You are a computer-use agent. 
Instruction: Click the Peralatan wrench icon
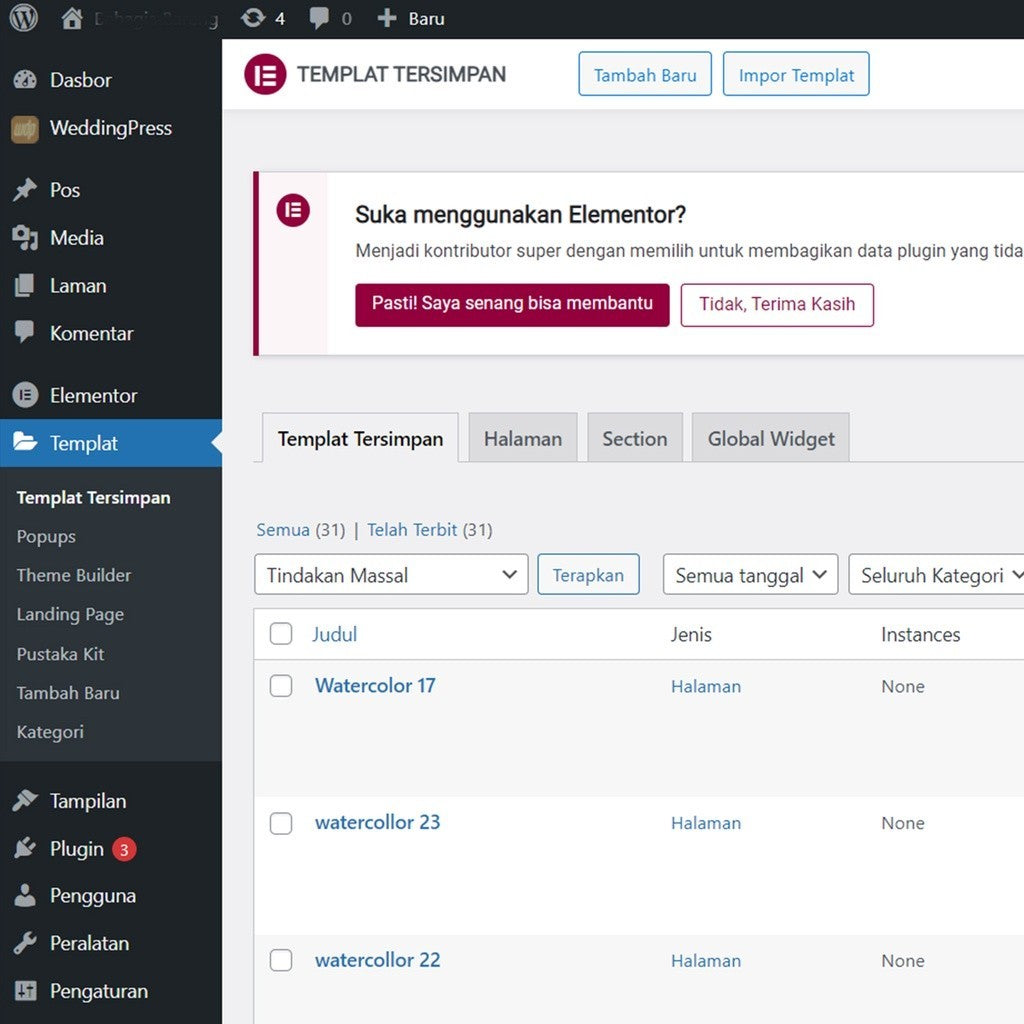point(25,943)
